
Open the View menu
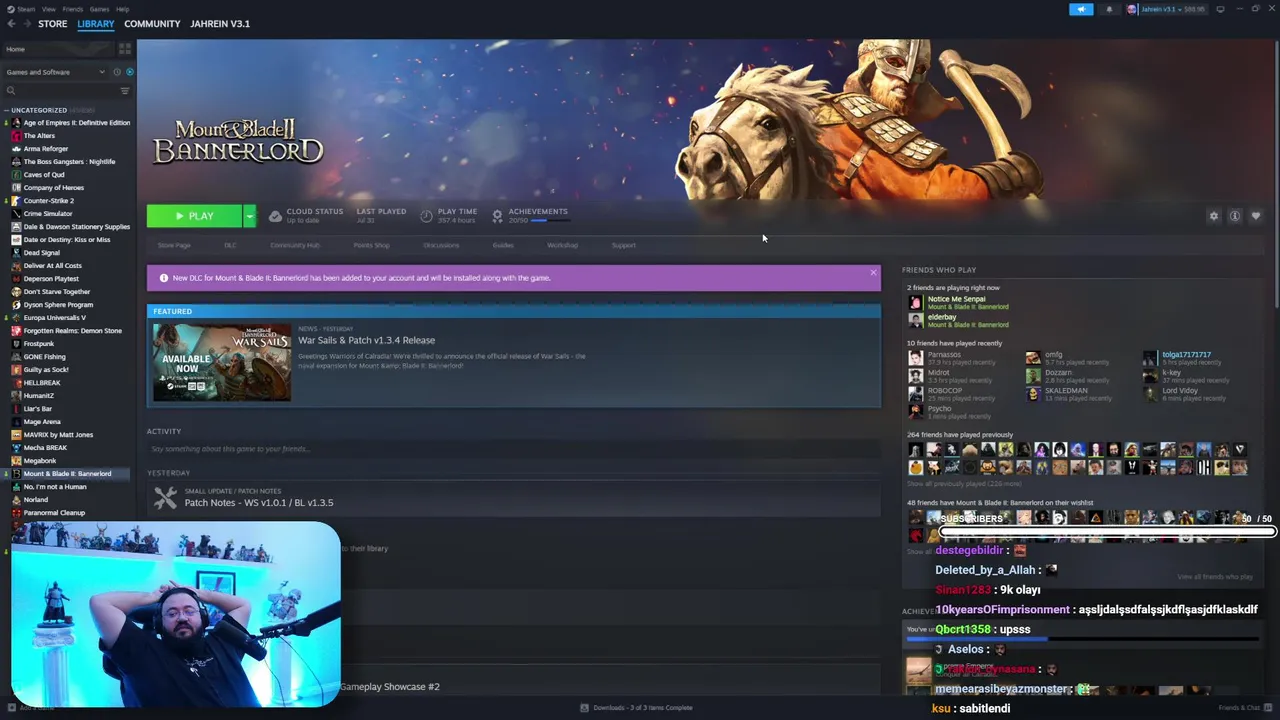click(x=48, y=9)
